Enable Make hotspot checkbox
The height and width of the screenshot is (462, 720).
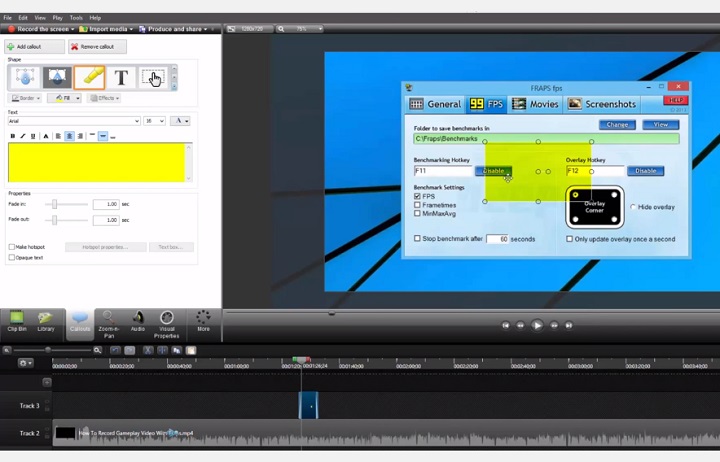click(12, 247)
